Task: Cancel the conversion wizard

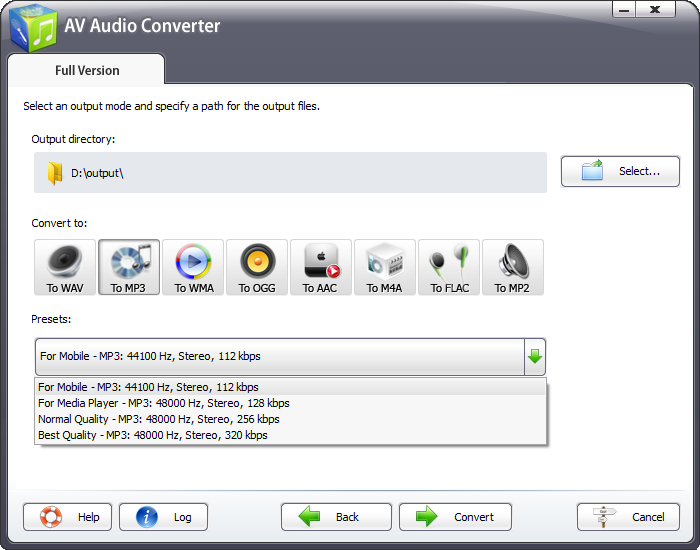Action: [x=629, y=517]
